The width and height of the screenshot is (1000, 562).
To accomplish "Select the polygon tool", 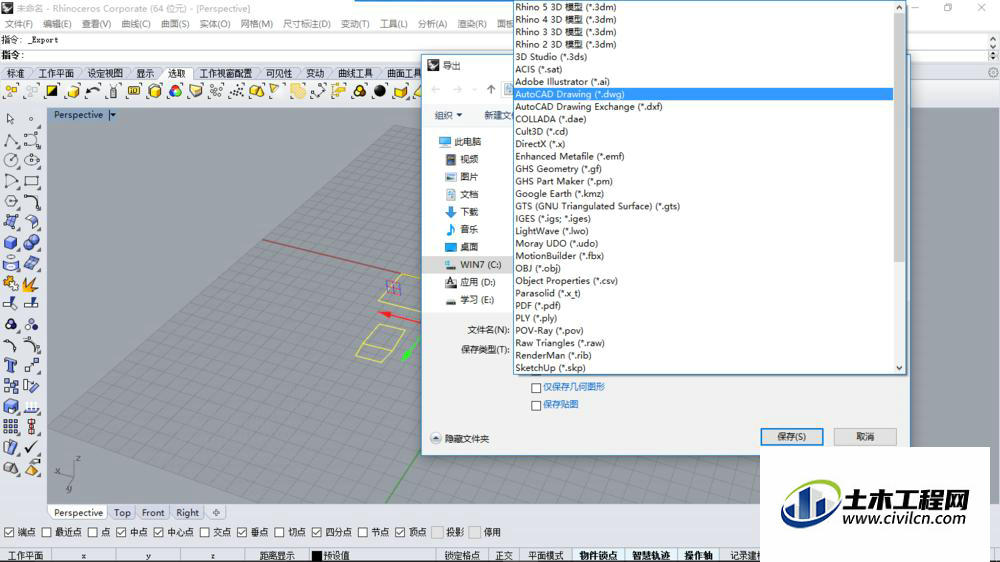I will pos(10,202).
